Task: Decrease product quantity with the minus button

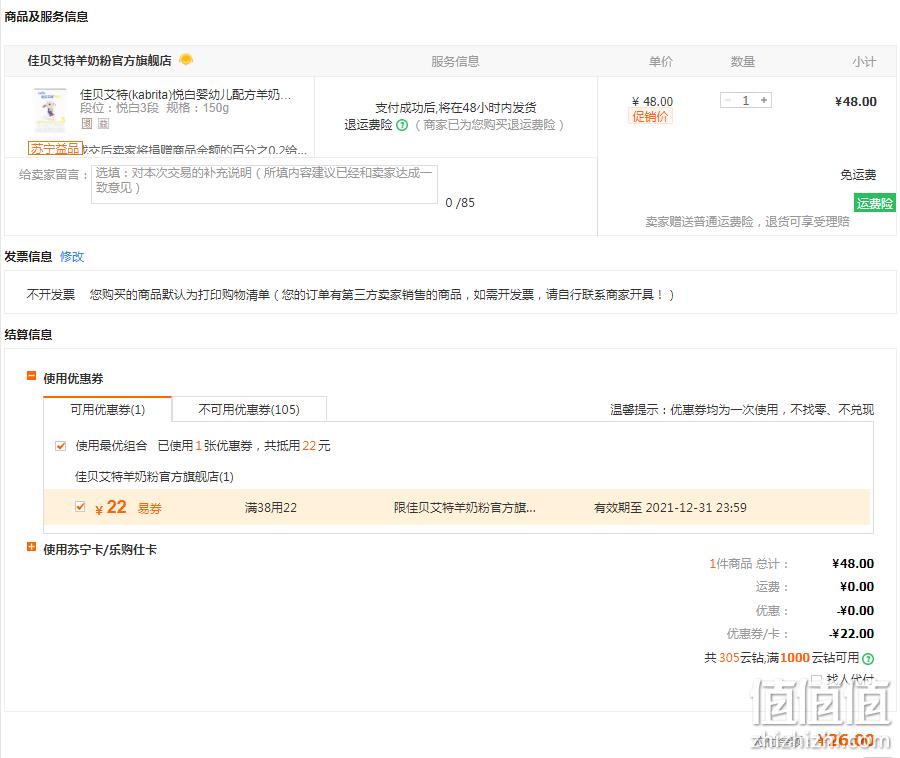Action: tap(728, 100)
